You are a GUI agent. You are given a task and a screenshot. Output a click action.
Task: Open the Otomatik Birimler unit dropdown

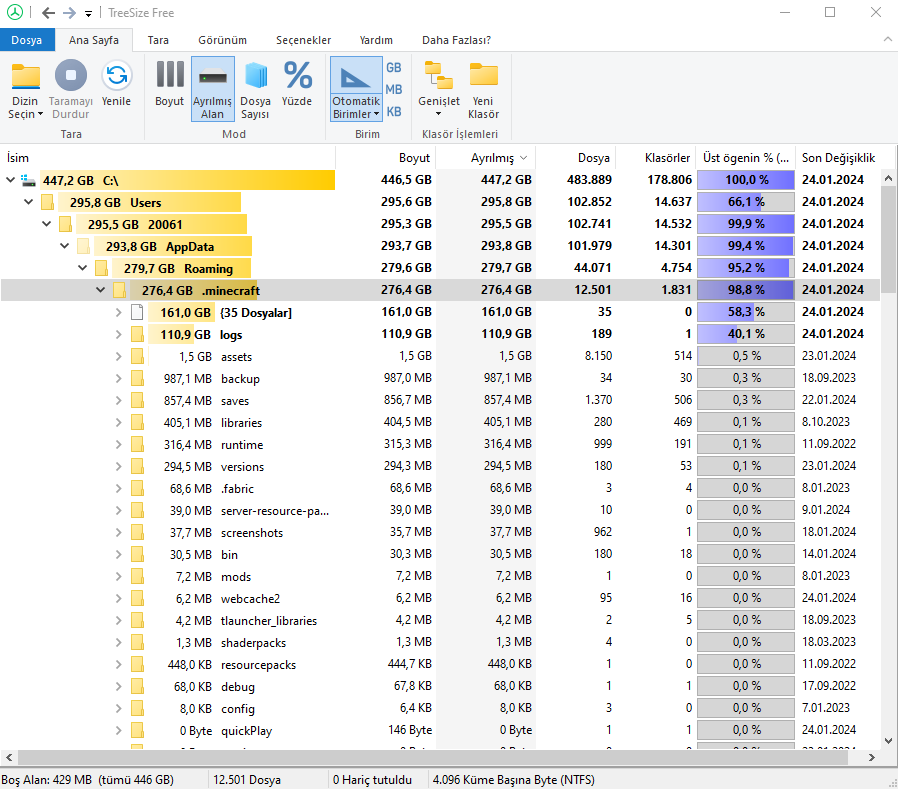tap(356, 108)
